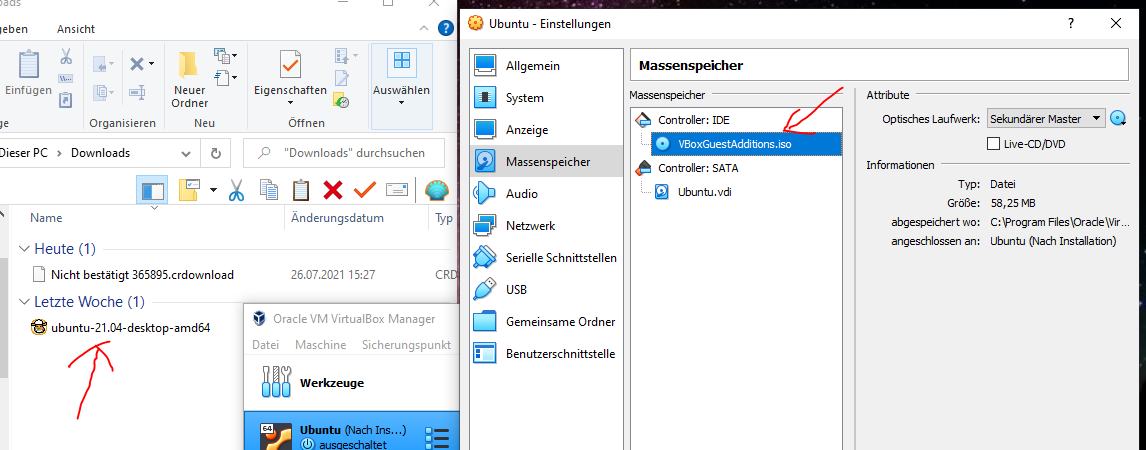
Task: Collapse Letzte Woche (1) file group
Action: 23,302
